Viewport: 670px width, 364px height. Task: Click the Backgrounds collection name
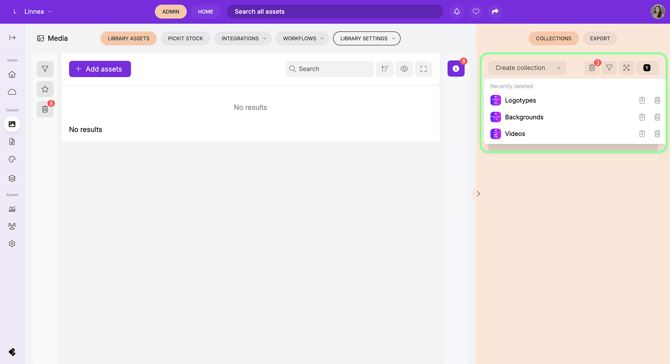(x=524, y=117)
